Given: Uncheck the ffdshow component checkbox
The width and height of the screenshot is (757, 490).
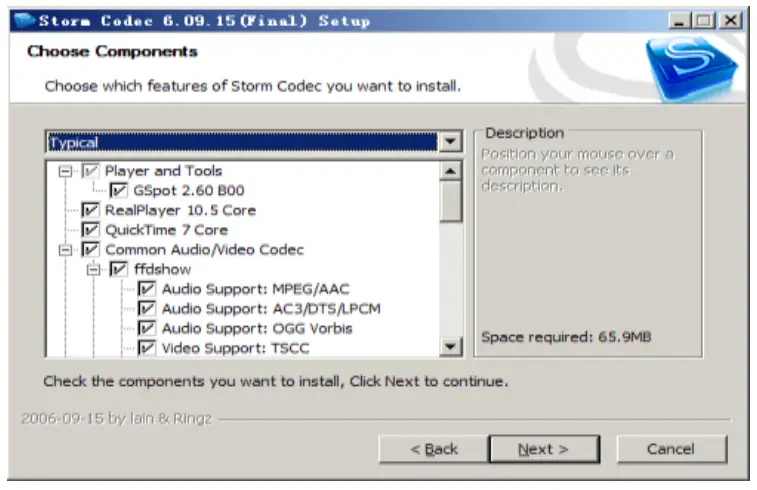Looking at the screenshot, I should coord(119,269).
